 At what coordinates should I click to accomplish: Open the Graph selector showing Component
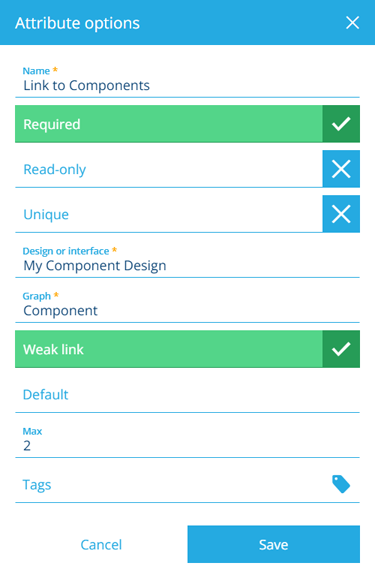[x=187, y=305]
